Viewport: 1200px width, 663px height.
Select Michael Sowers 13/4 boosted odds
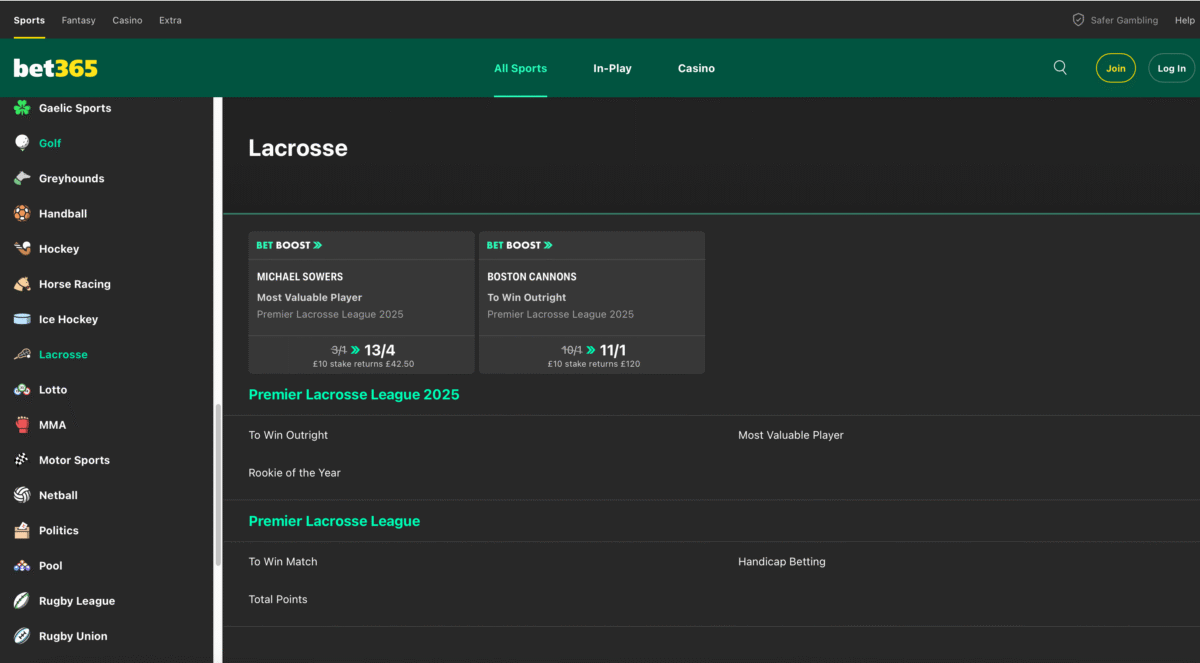pyautogui.click(x=362, y=354)
